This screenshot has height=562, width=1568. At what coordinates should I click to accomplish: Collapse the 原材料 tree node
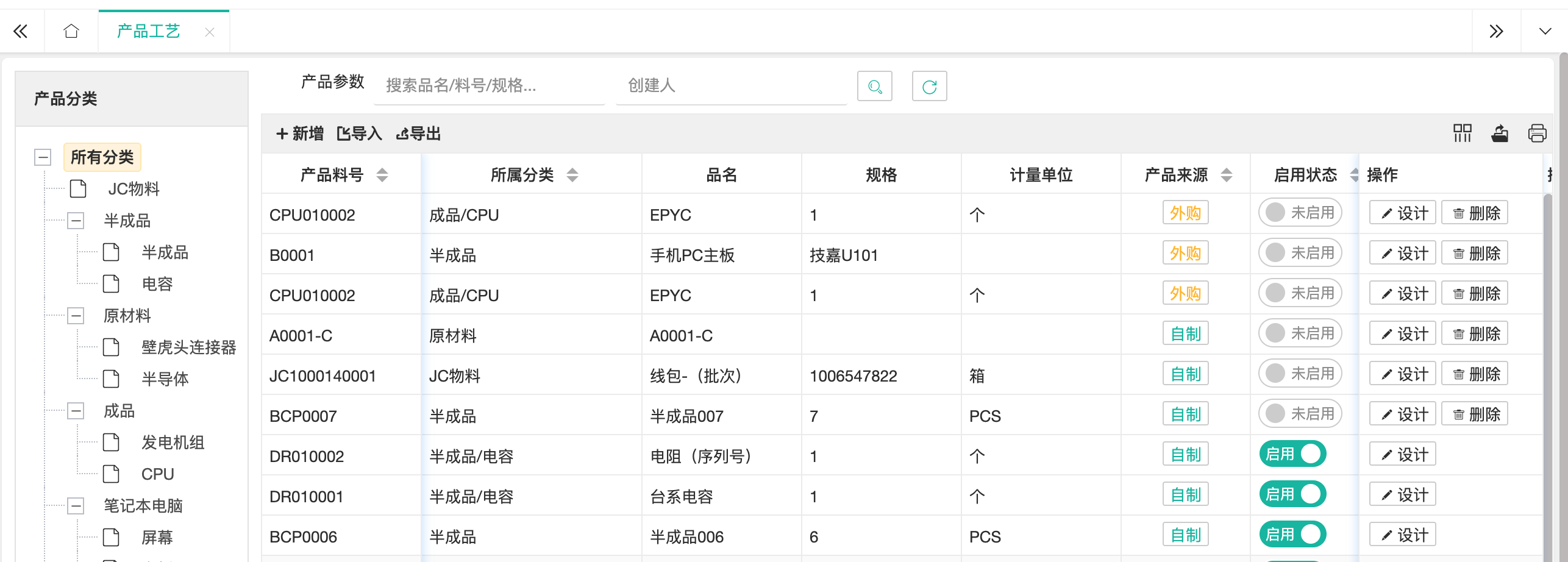[76, 316]
